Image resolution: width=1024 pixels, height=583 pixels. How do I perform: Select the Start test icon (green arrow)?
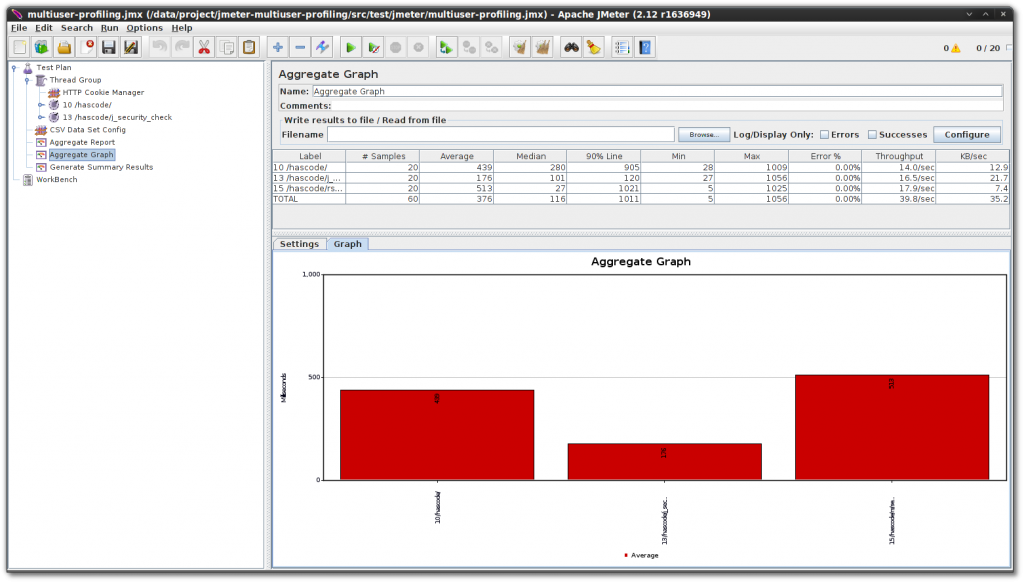352,47
